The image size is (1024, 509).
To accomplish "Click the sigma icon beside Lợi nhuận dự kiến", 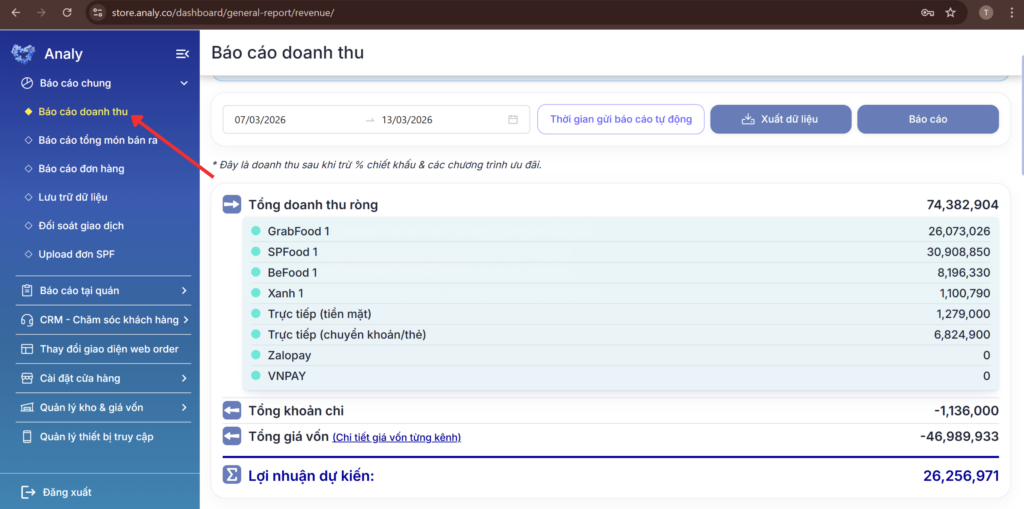I will (232, 475).
